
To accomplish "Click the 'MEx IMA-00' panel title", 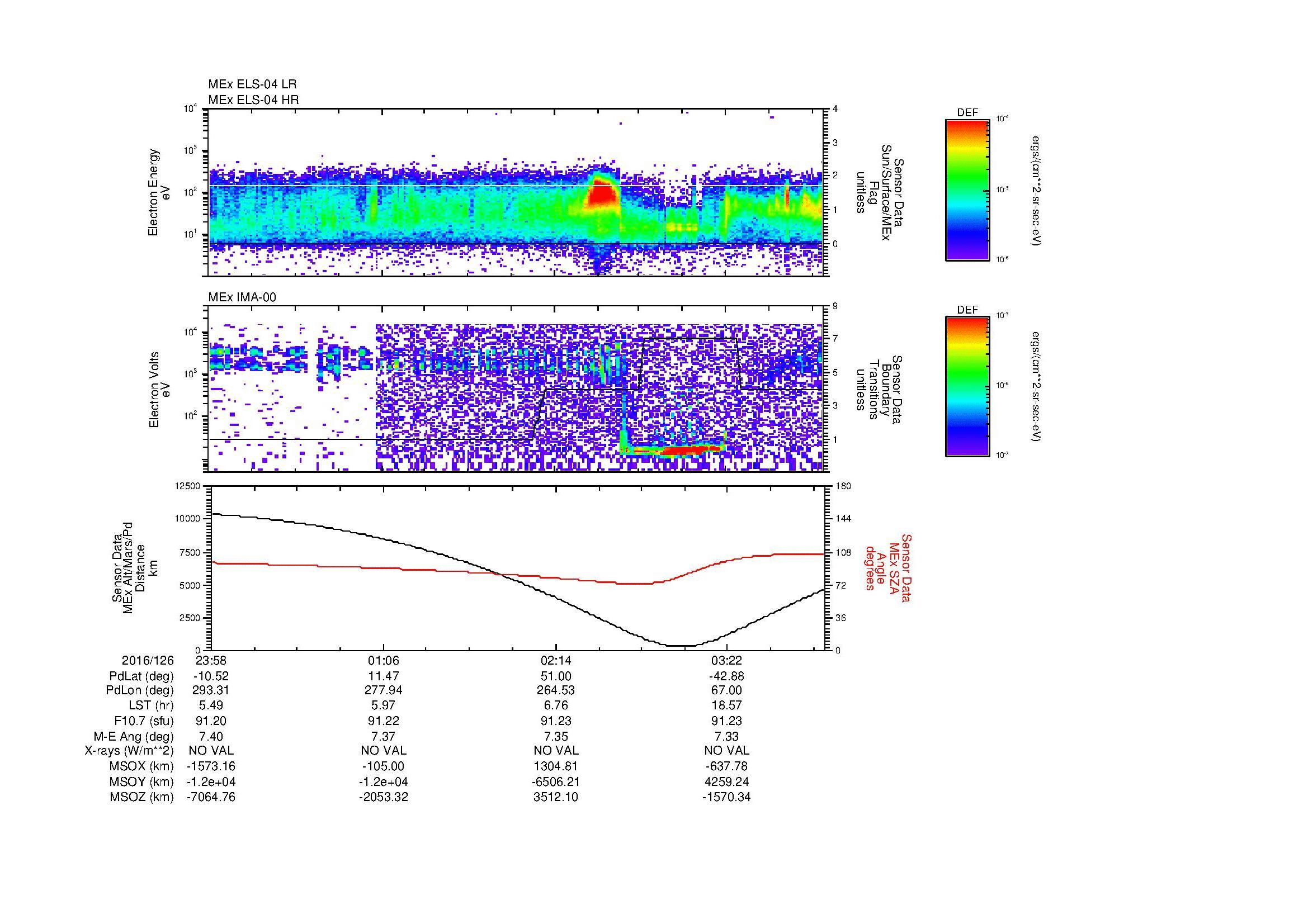I will 242,297.
